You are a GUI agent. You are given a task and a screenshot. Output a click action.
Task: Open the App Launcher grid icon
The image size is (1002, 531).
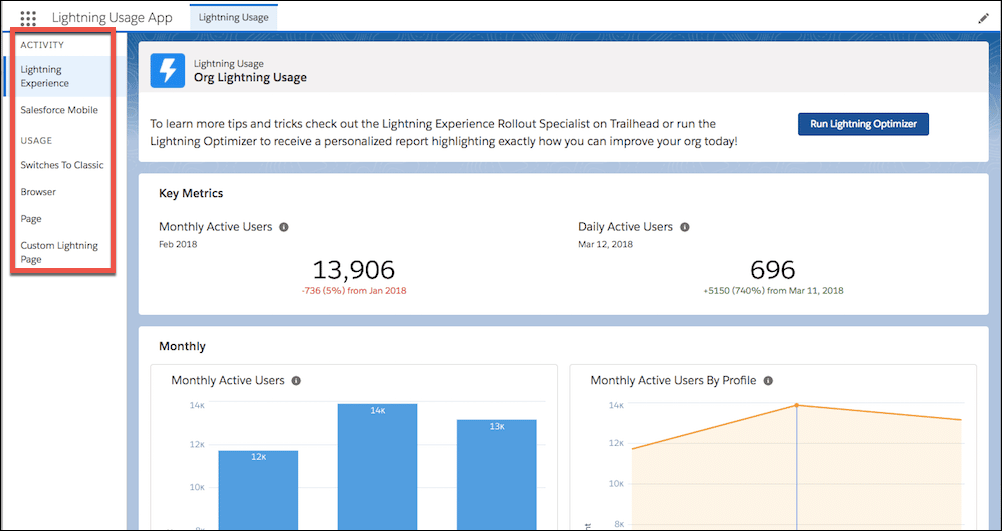28,18
